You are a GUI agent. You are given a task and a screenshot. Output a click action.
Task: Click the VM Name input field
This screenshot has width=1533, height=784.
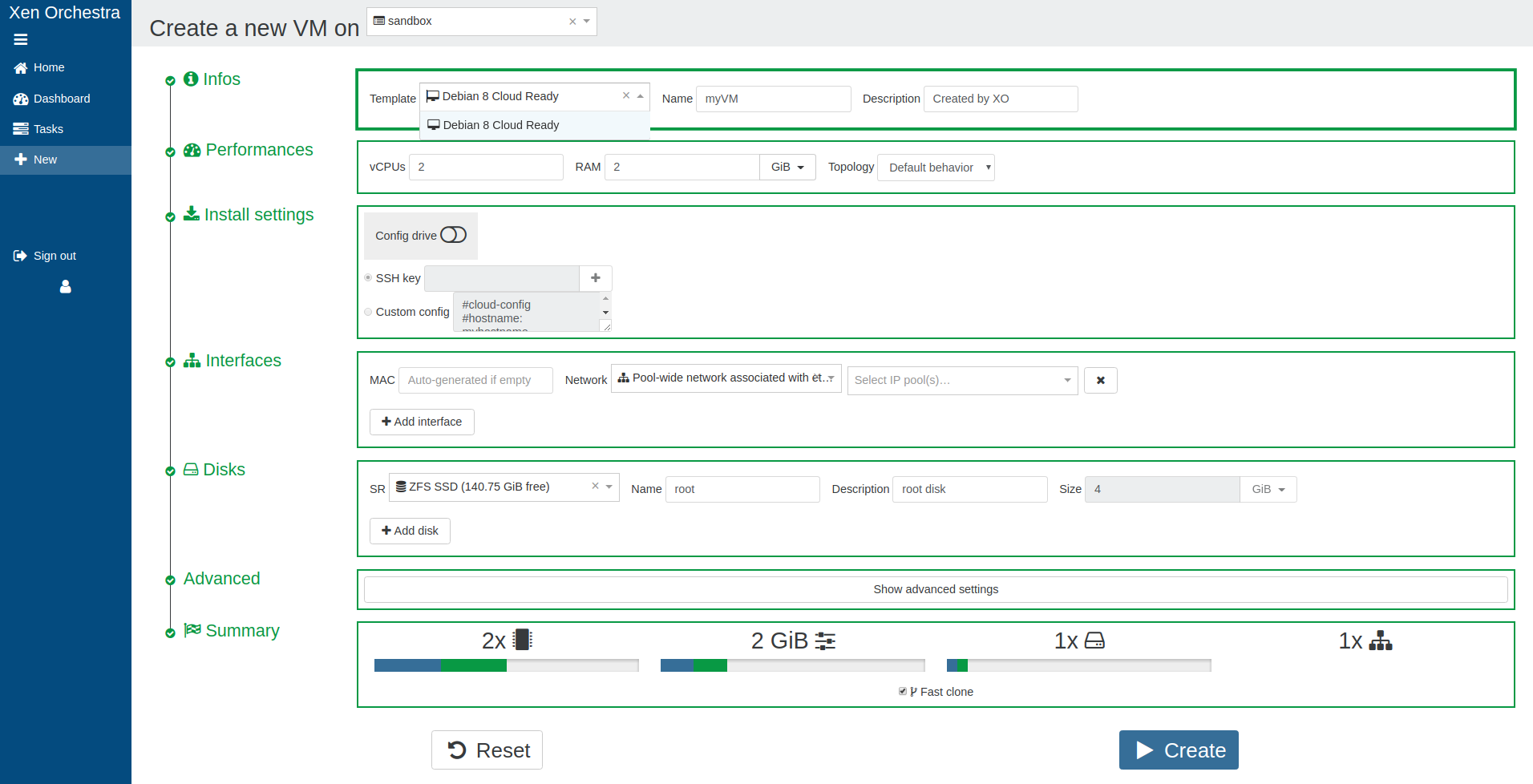coord(773,99)
